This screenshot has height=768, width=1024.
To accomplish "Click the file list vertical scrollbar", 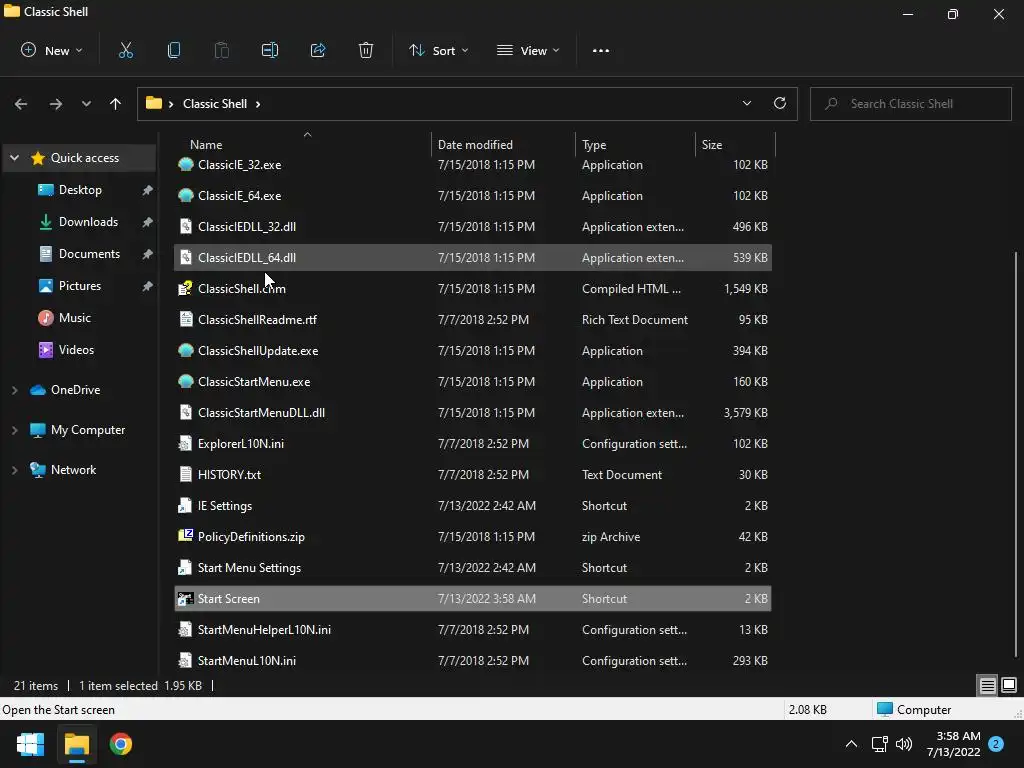I will click(x=1016, y=455).
